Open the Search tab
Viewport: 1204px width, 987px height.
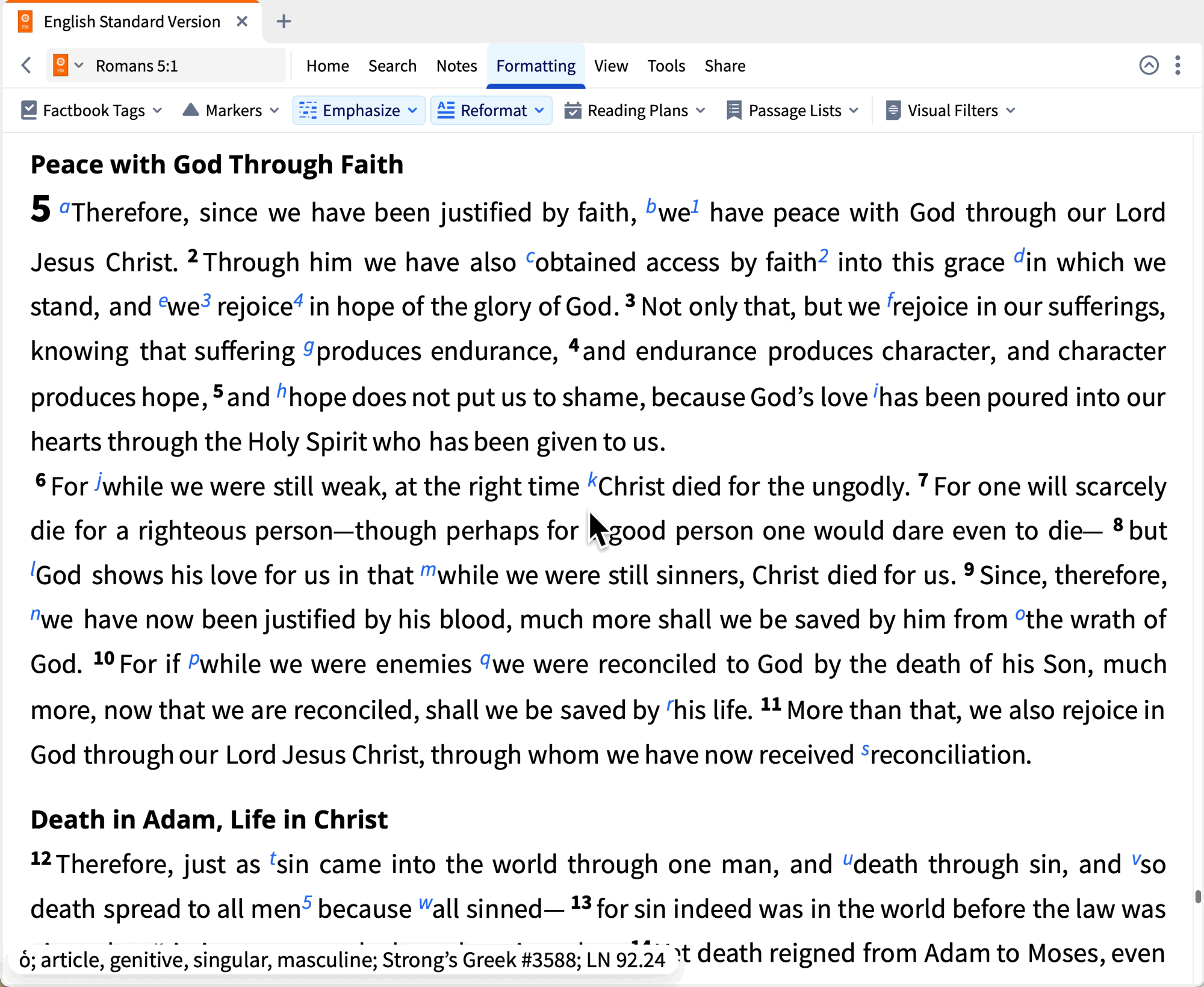(x=392, y=66)
